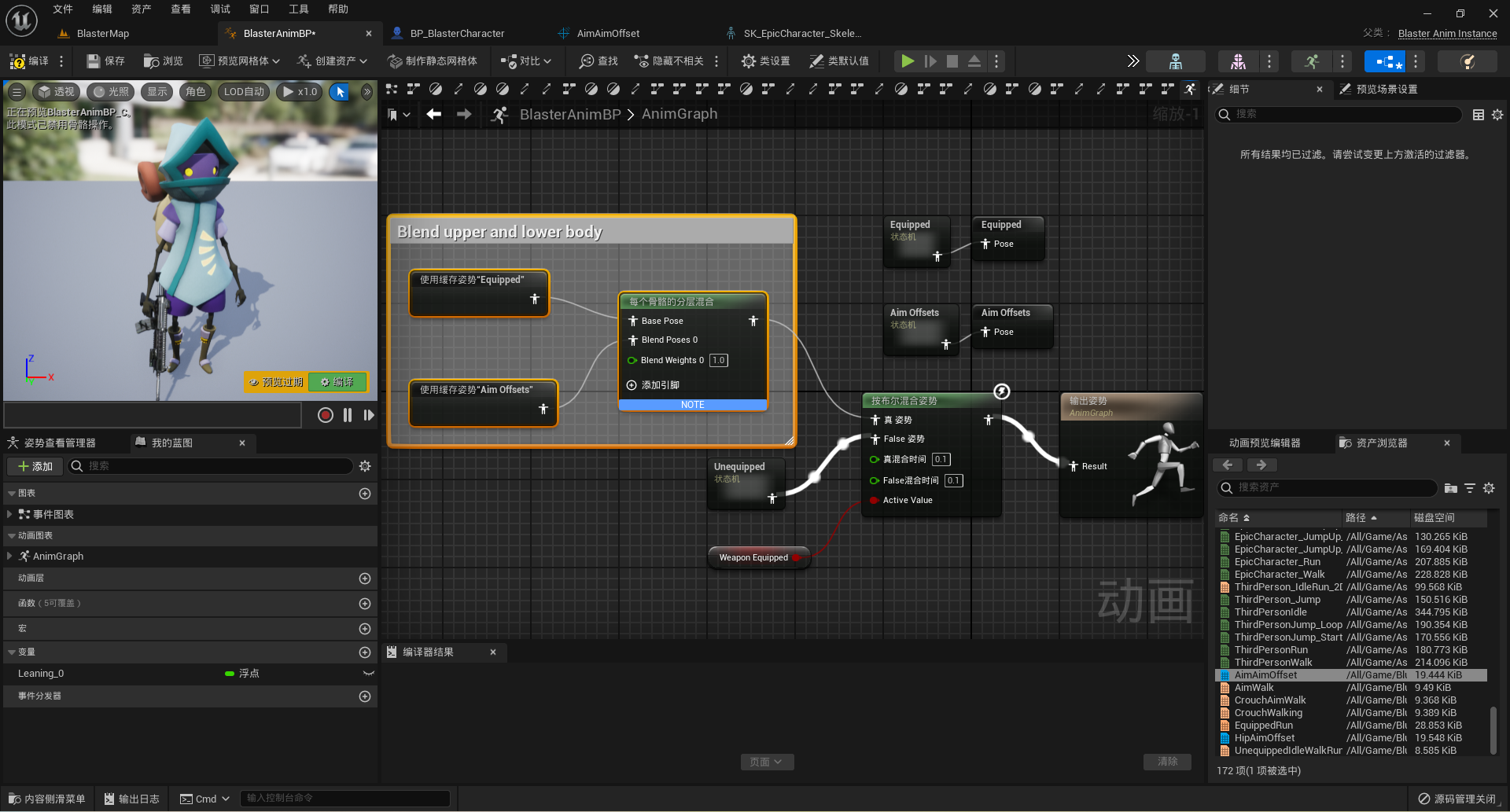Open the Diff (对比) dropdown
Viewport: 1510px width, 812px height.
(526, 61)
